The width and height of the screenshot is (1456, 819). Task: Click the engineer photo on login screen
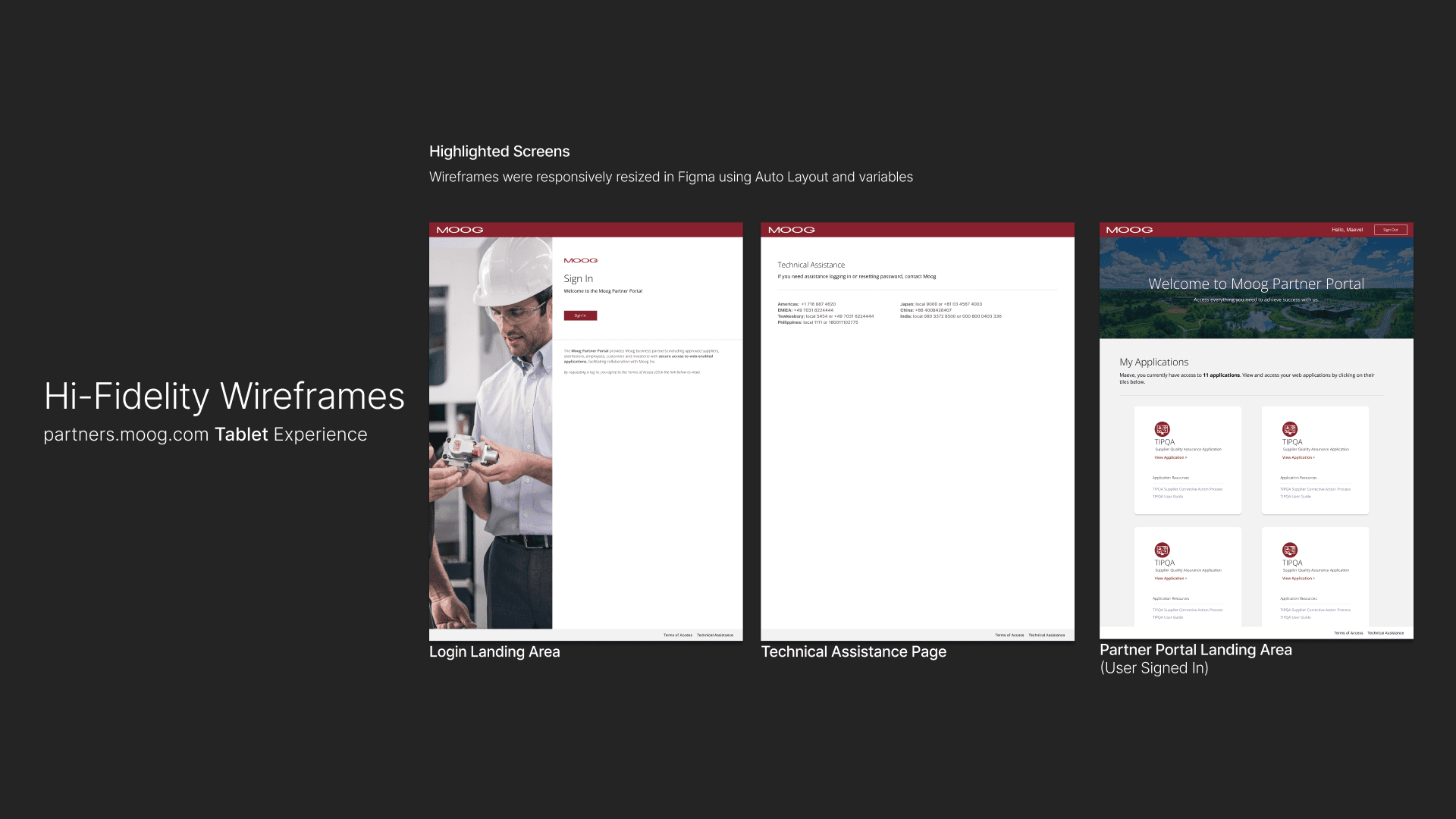click(491, 432)
